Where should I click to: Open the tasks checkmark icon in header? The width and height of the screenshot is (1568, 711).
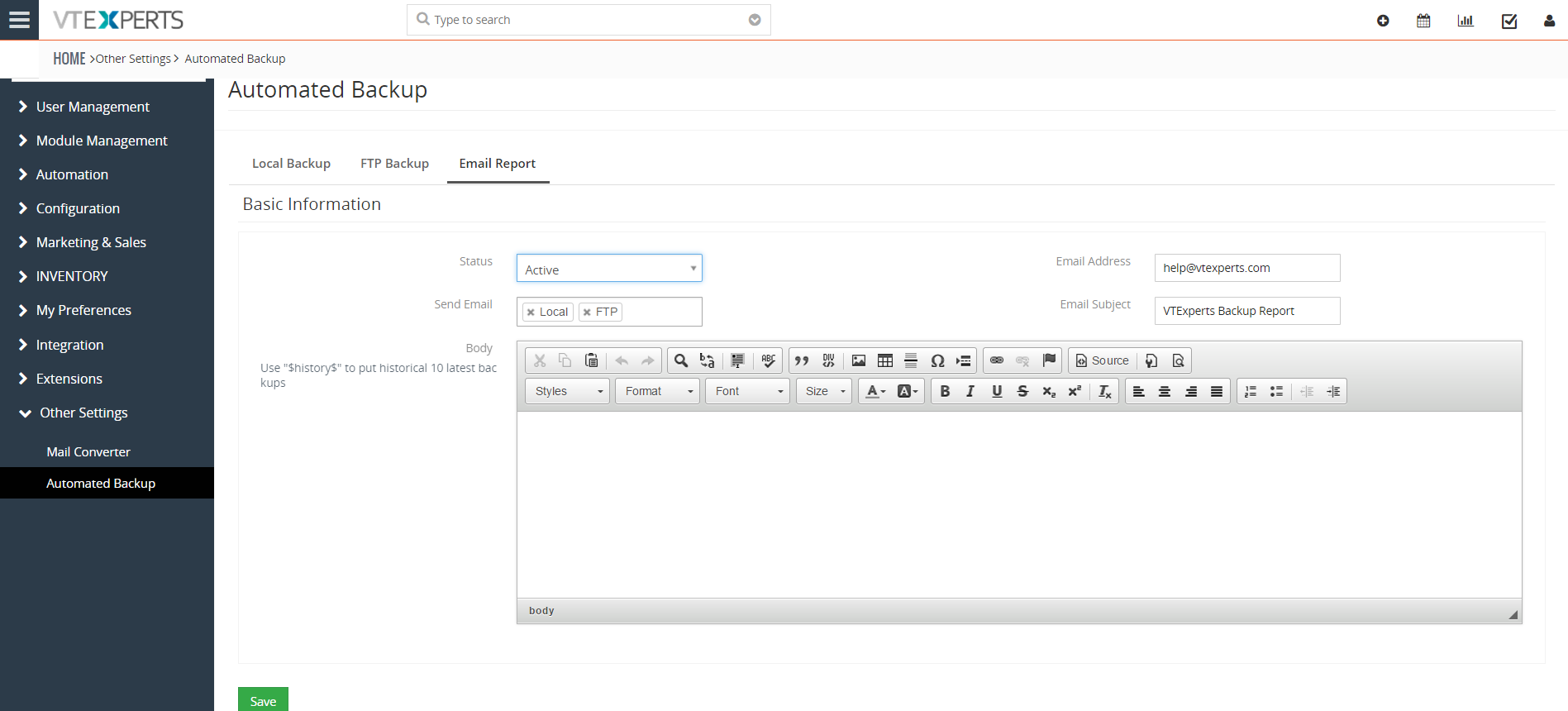pos(1509,21)
